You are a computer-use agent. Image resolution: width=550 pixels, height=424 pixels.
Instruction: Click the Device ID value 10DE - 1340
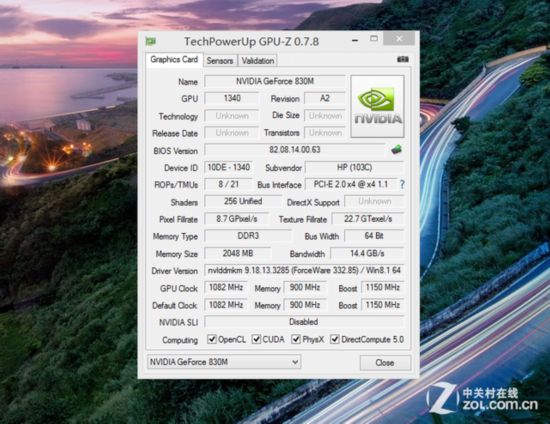click(228, 167)
